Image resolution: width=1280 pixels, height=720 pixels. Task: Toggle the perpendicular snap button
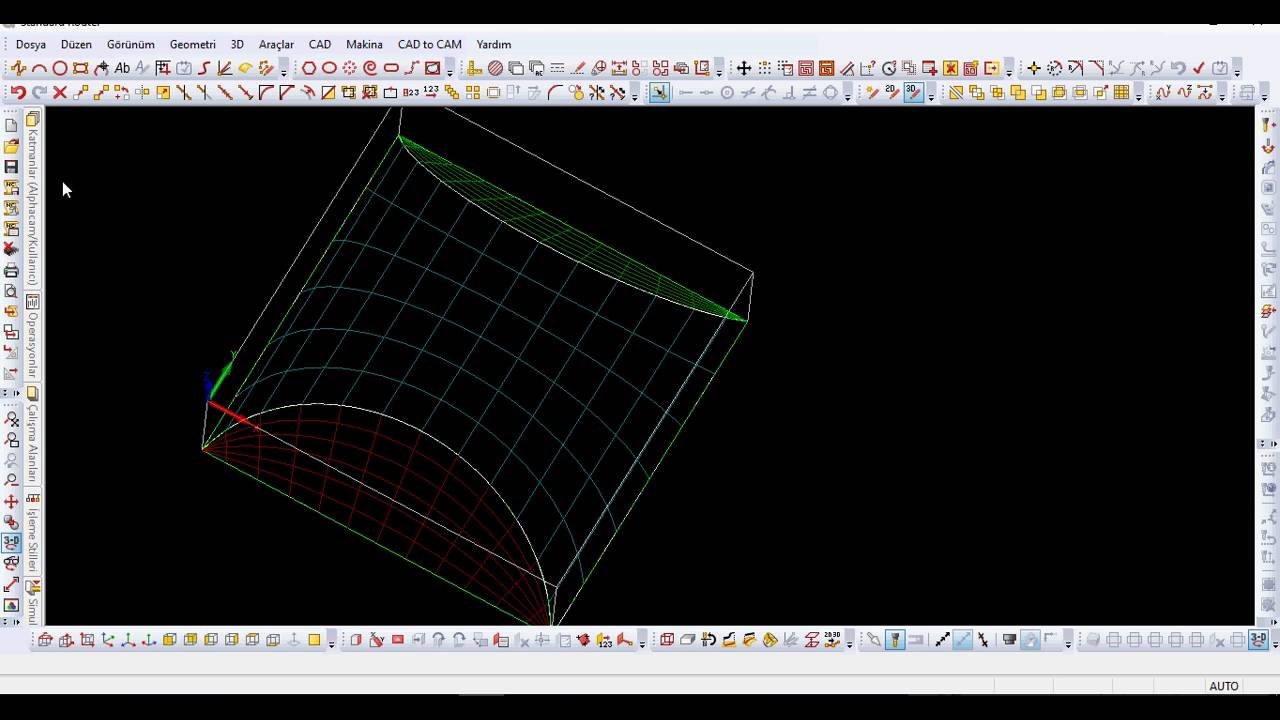pos(789,92)
